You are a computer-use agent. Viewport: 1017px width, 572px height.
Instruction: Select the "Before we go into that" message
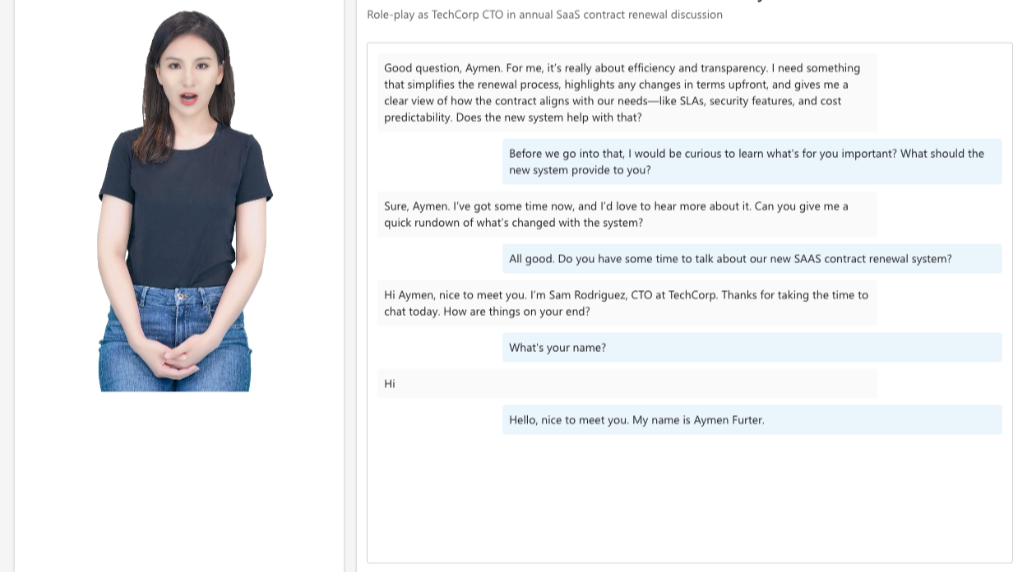(750, 162)
